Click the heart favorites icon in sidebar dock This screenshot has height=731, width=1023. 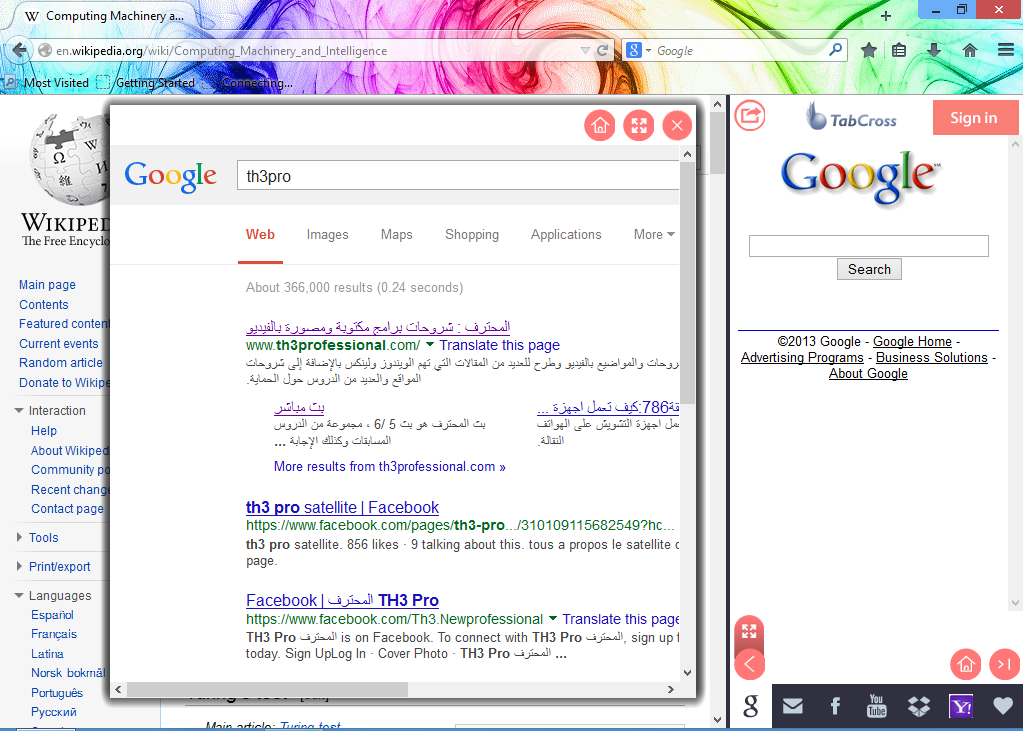coord(1003,706)
